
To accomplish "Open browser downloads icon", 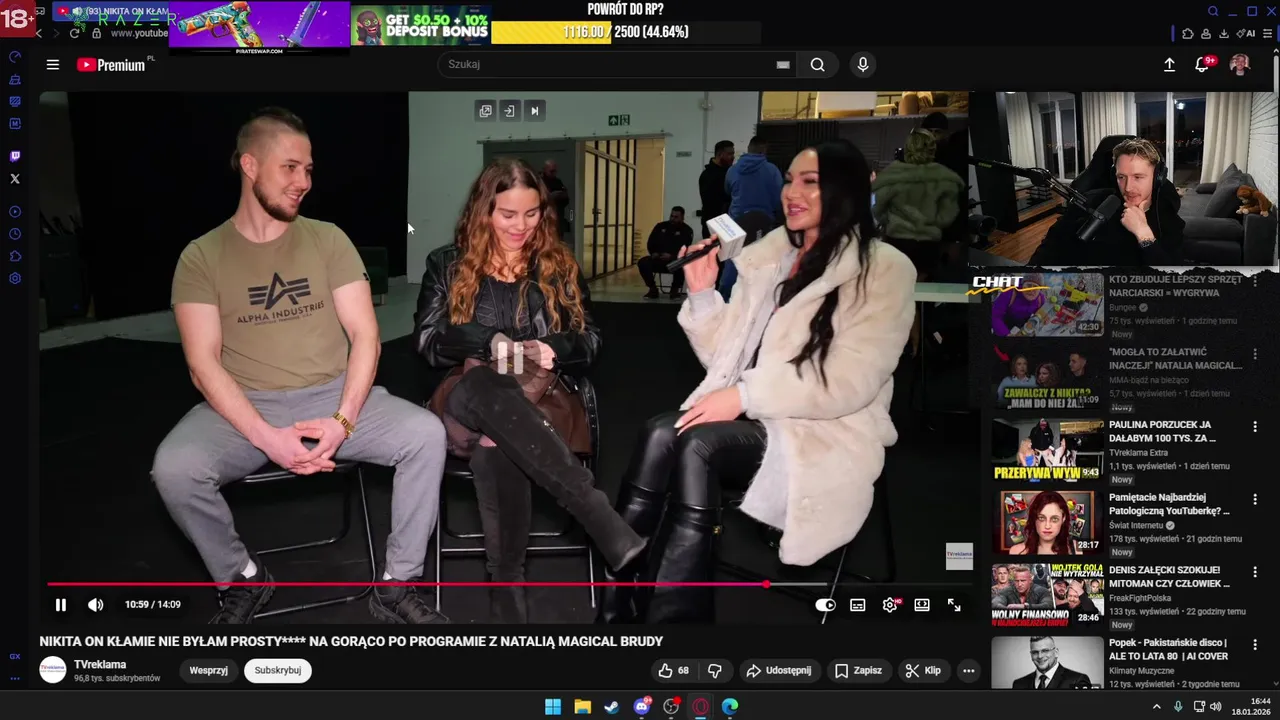I will tap(1223, 33).
